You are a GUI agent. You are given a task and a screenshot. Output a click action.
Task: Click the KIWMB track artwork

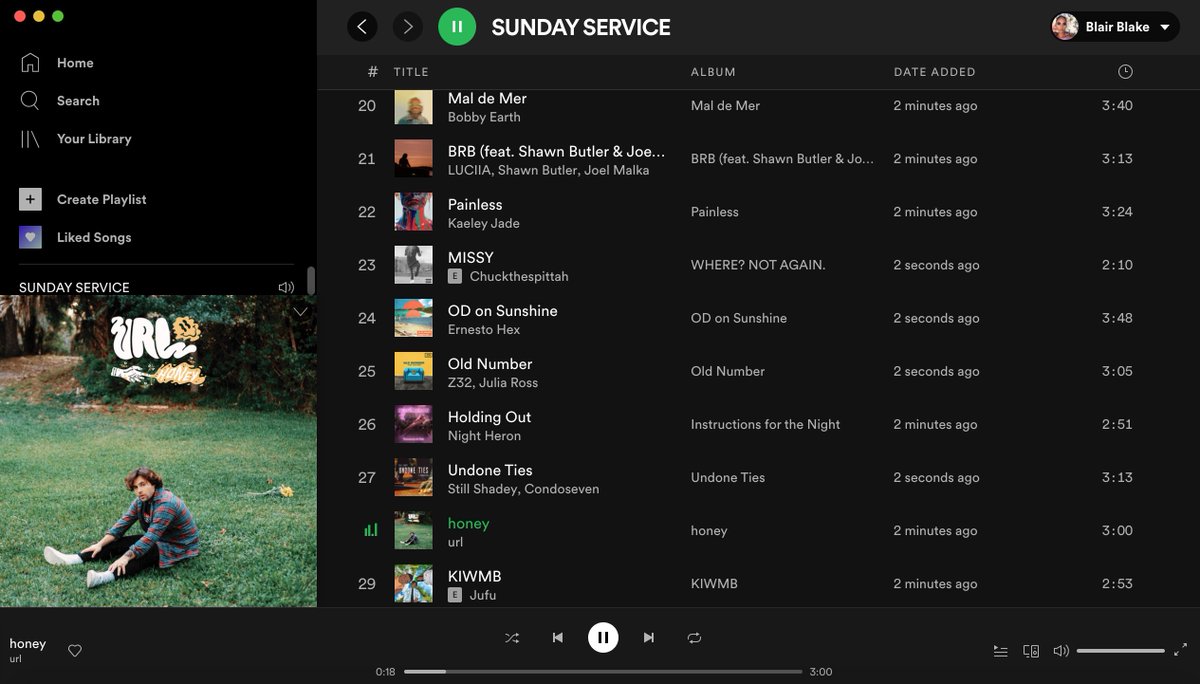tap(413, 583)
